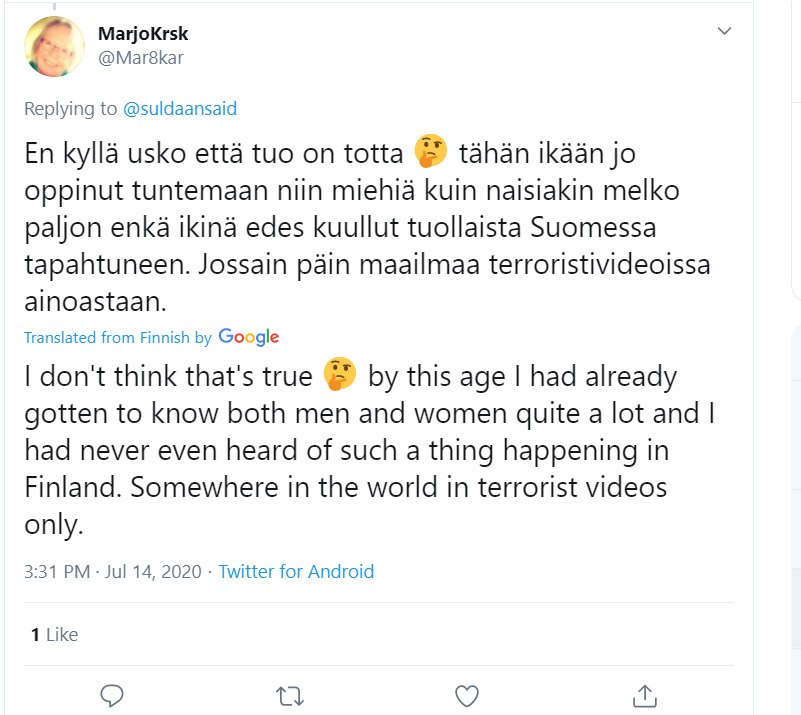Retweet this tweet using the retweet icon

(x=290, y=694)
